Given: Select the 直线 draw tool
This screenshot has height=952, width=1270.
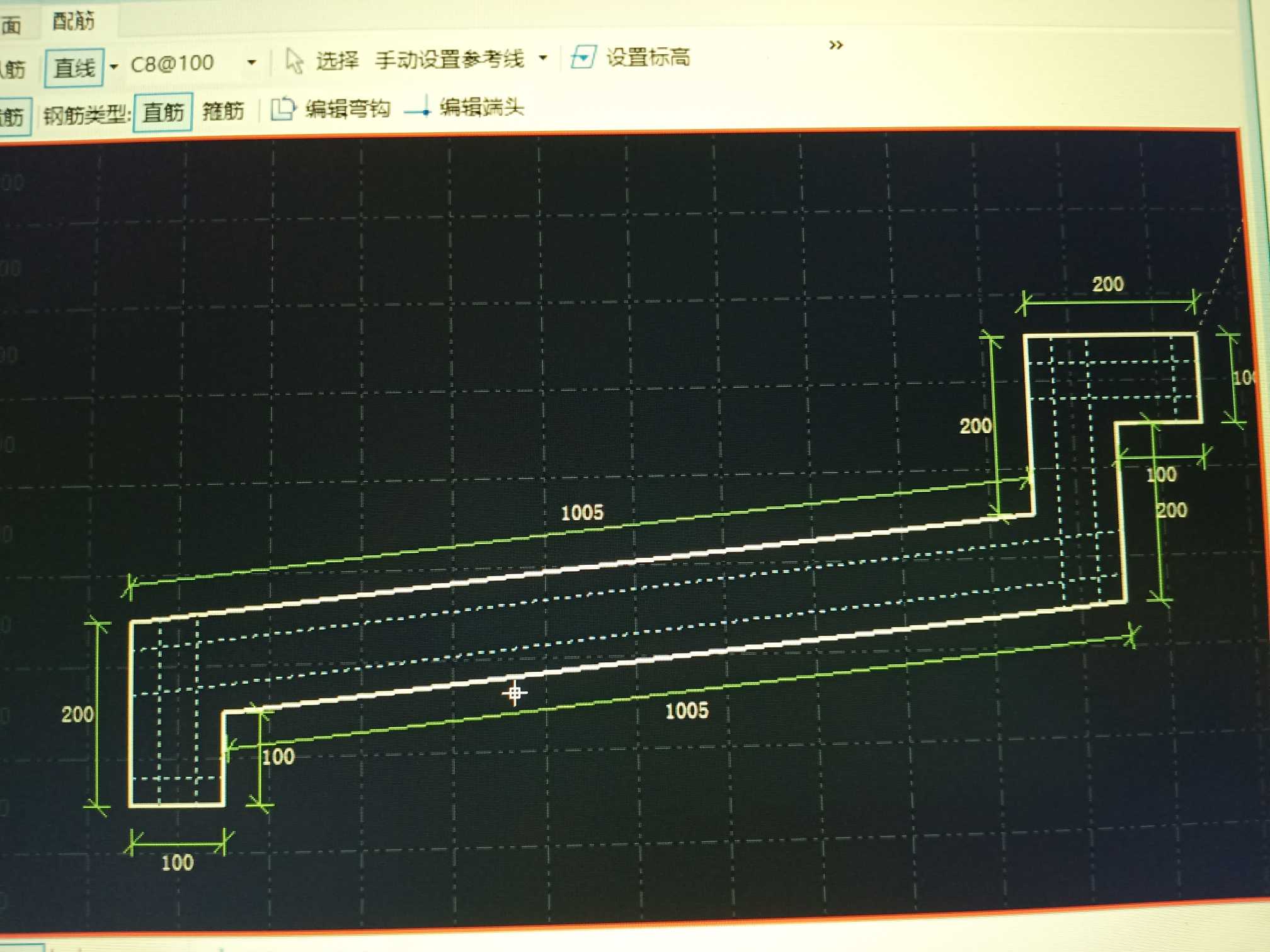Looking at the screenshot, I should click(x=74, y=67).
